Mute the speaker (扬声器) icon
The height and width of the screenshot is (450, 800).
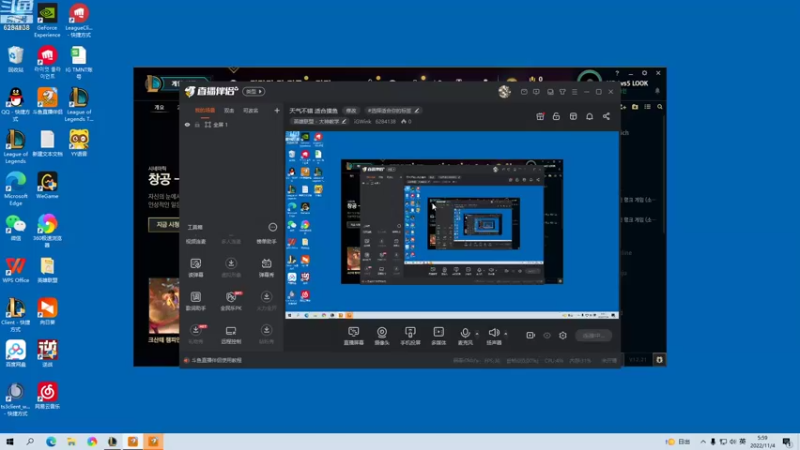[x=493, y=333]
